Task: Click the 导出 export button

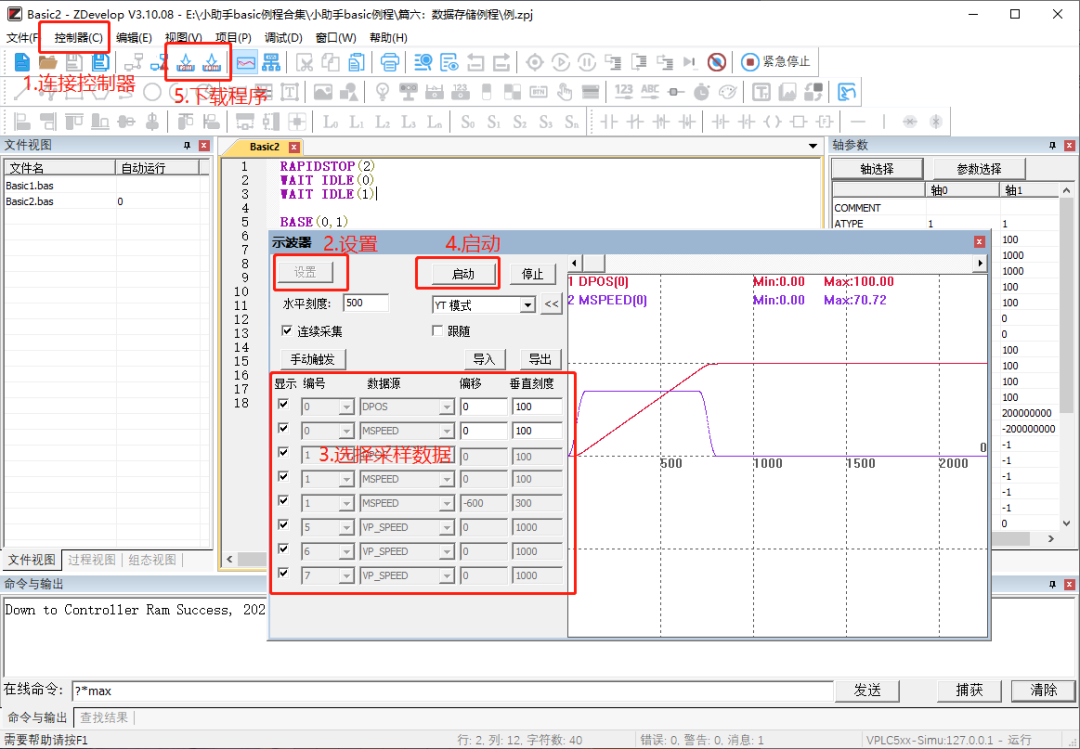Action: point(540,359)
